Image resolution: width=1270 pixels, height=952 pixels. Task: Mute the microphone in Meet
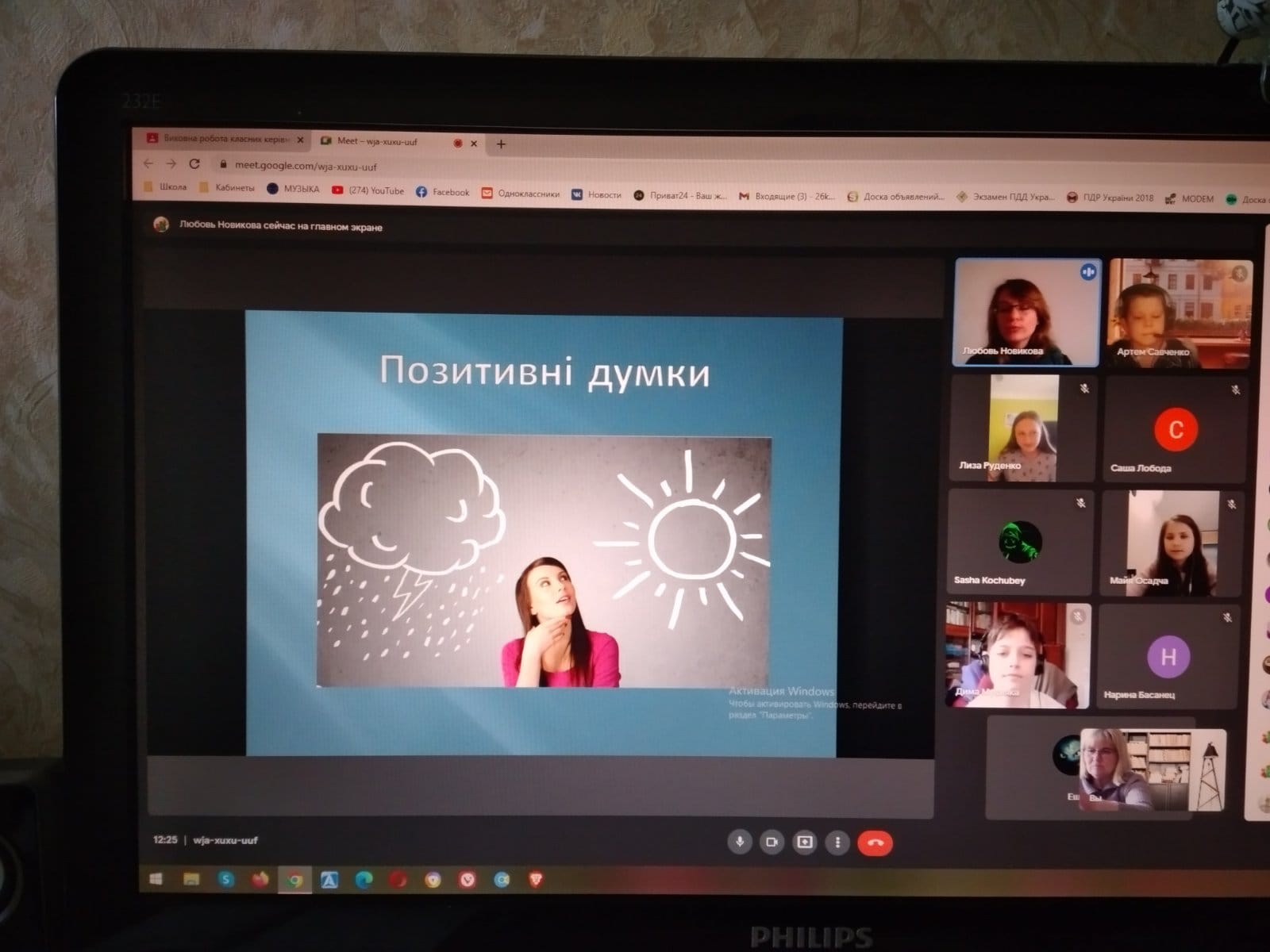(740, 842)
